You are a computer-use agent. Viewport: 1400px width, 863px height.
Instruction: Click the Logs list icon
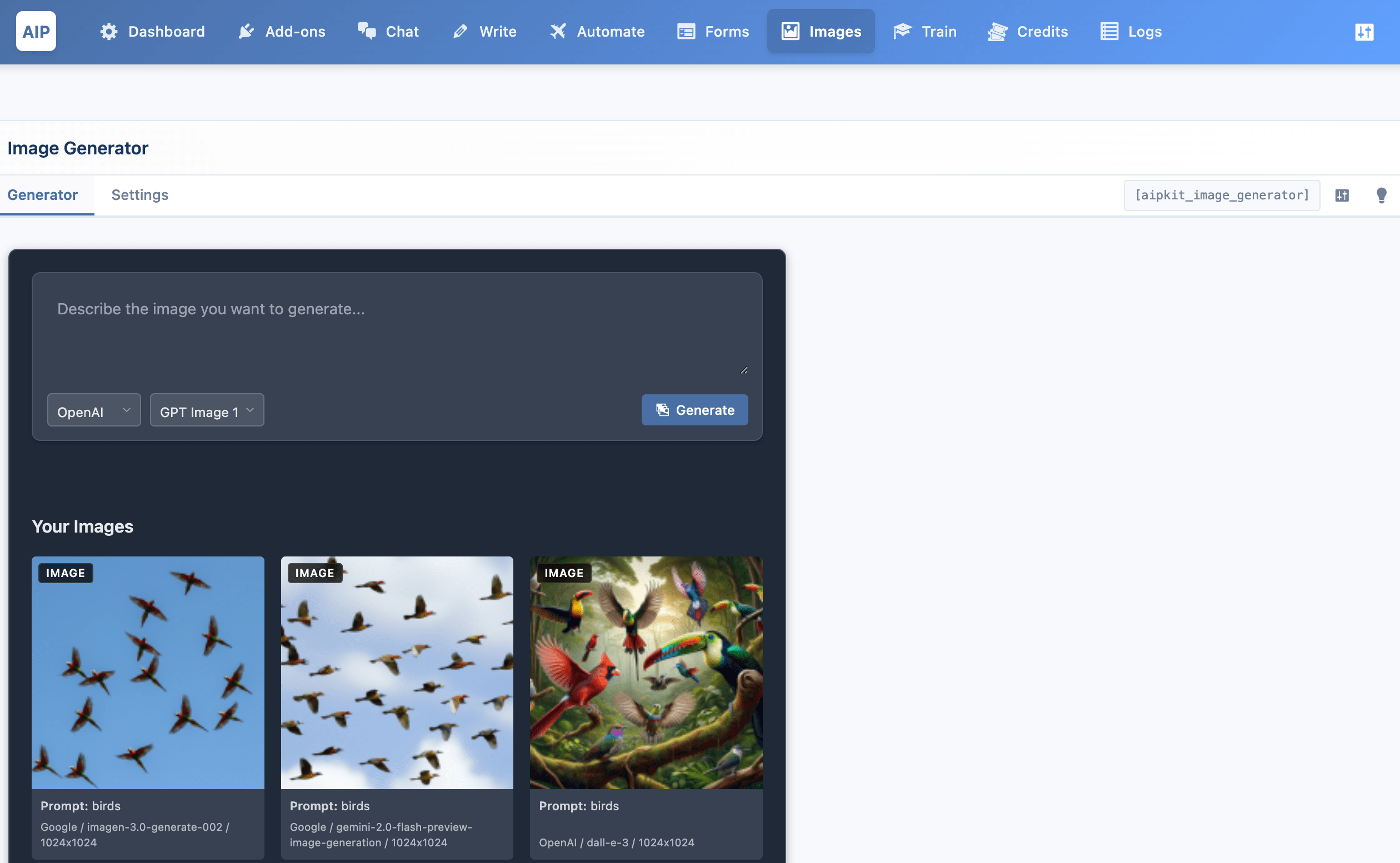pos(1109,32)
